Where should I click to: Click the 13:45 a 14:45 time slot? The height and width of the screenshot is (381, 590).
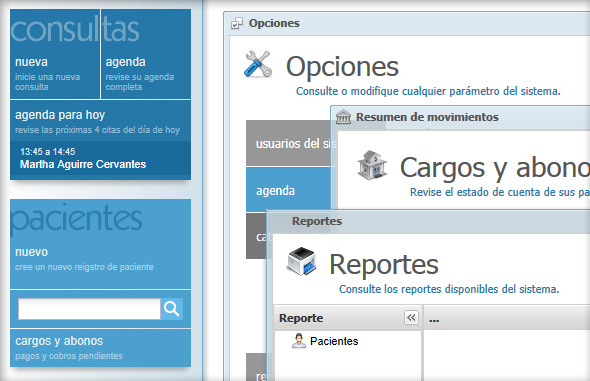[x=48, y=152]
